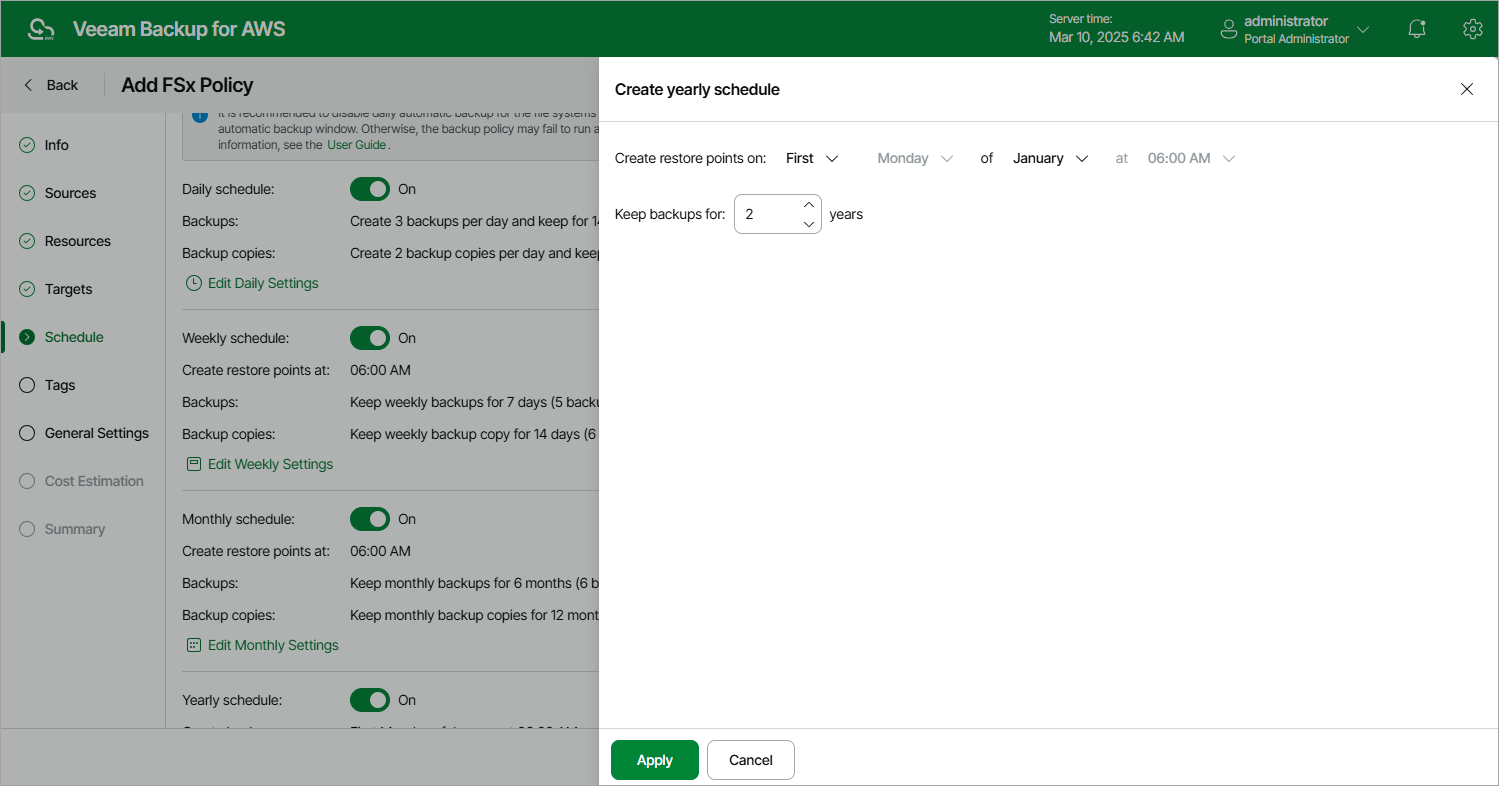Disable the Daily schedule toggle

point(370,189)
